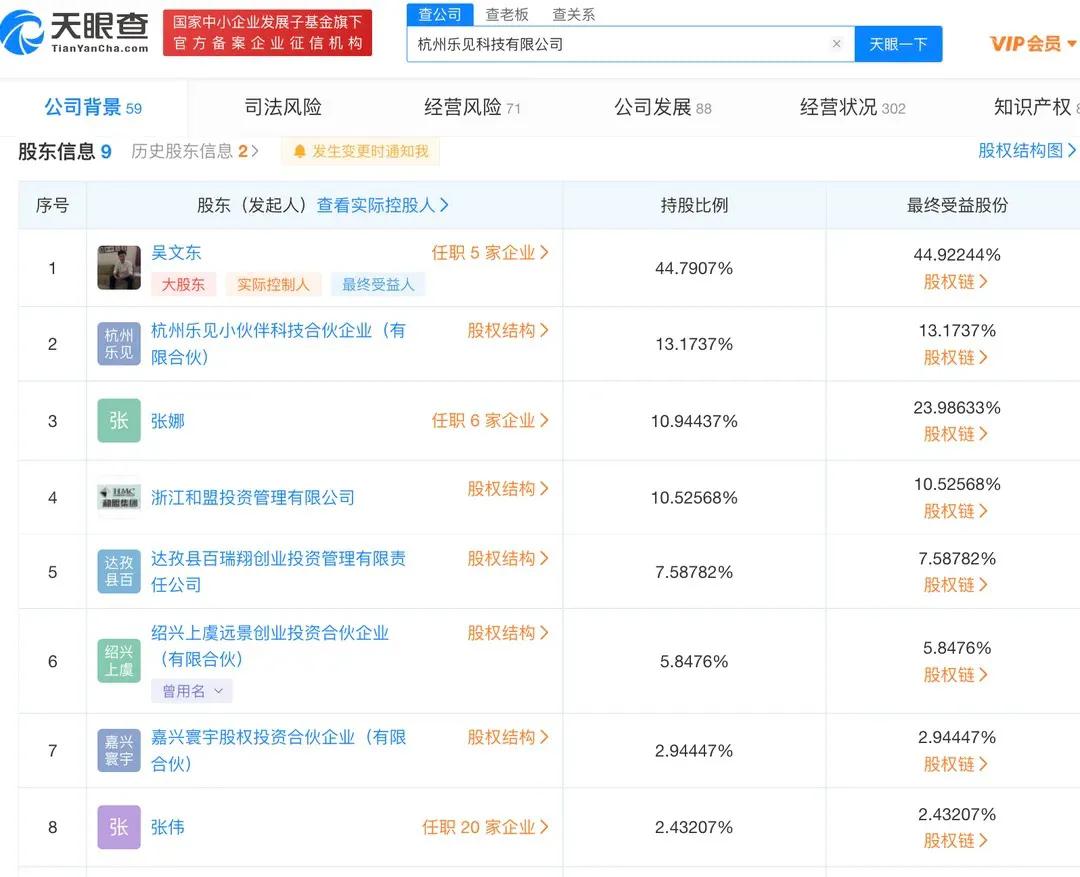Open the 知识产权 tab
This screenshot has width=1080, height=877.
click(x=1035, y=107)
